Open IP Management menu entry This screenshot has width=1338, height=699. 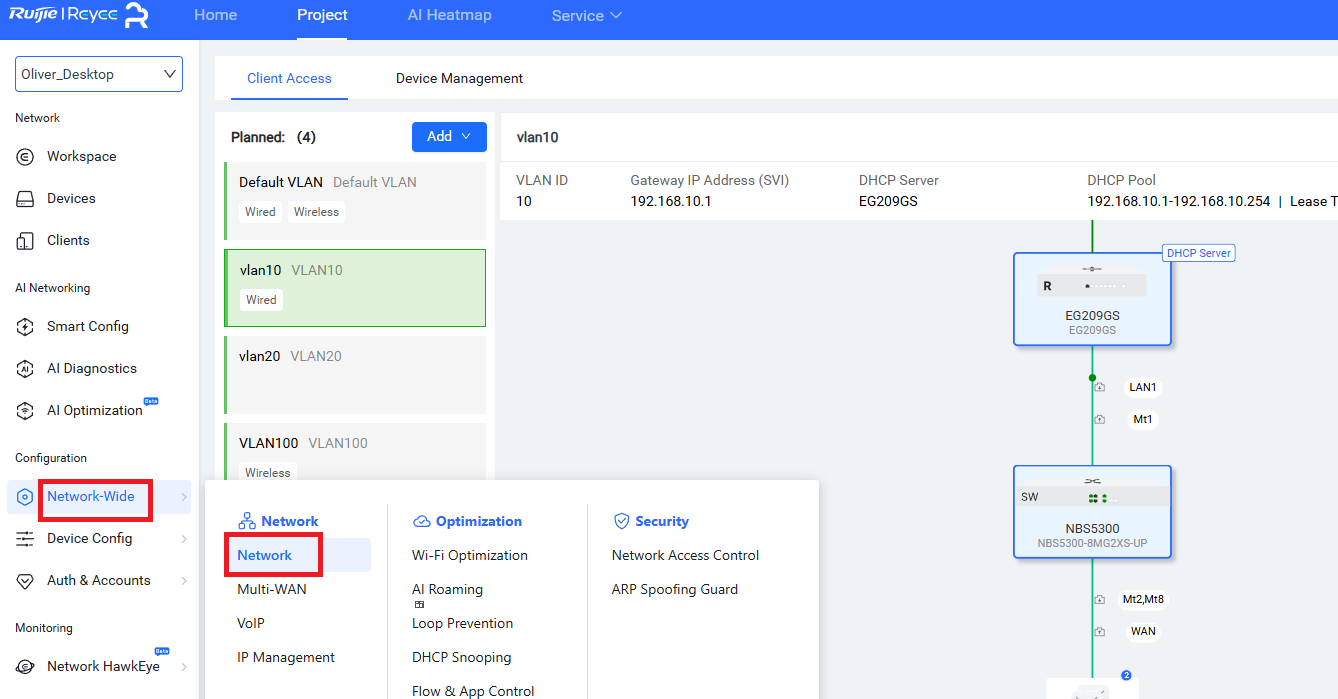tap(286, 657)
